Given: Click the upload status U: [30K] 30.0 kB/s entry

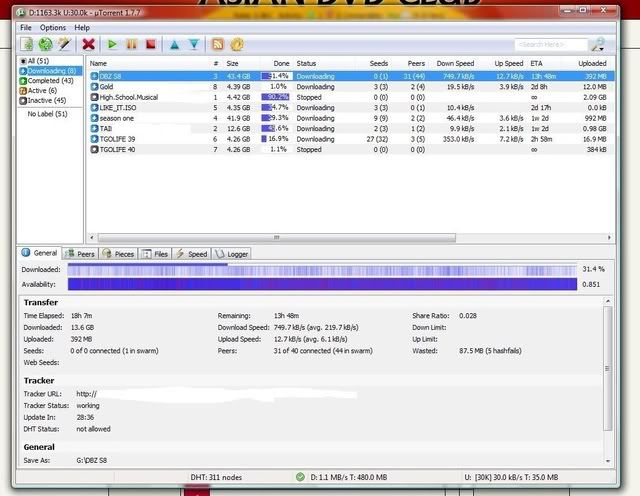Looking at the screenshot, I should (x=511, y=477).
